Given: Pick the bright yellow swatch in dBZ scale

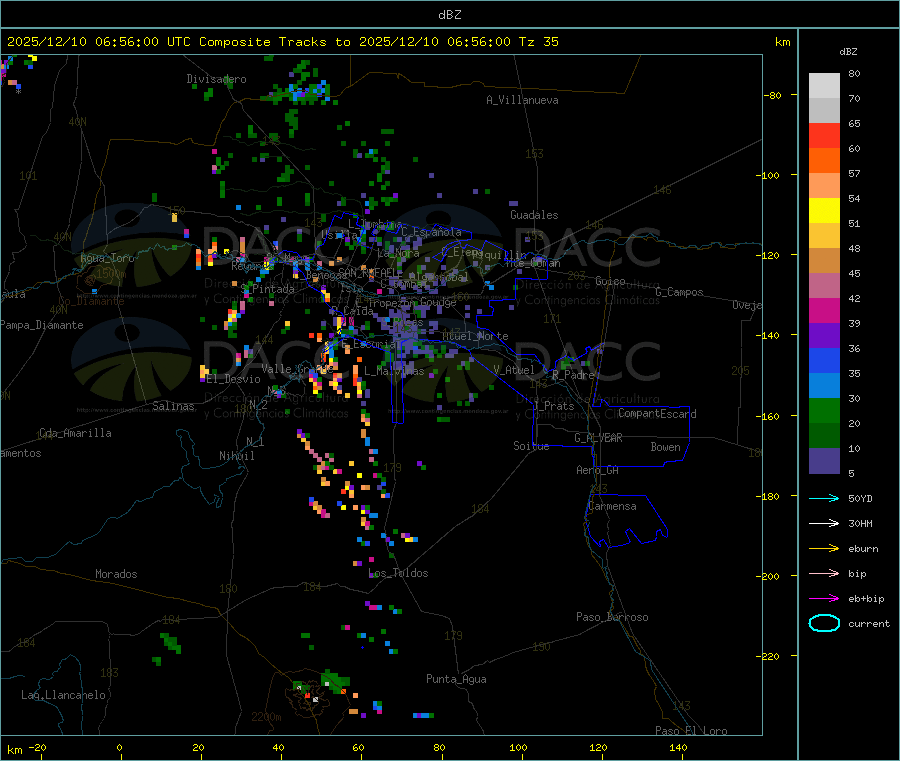Looking at the screenshot, I should (x=824, y=211).
